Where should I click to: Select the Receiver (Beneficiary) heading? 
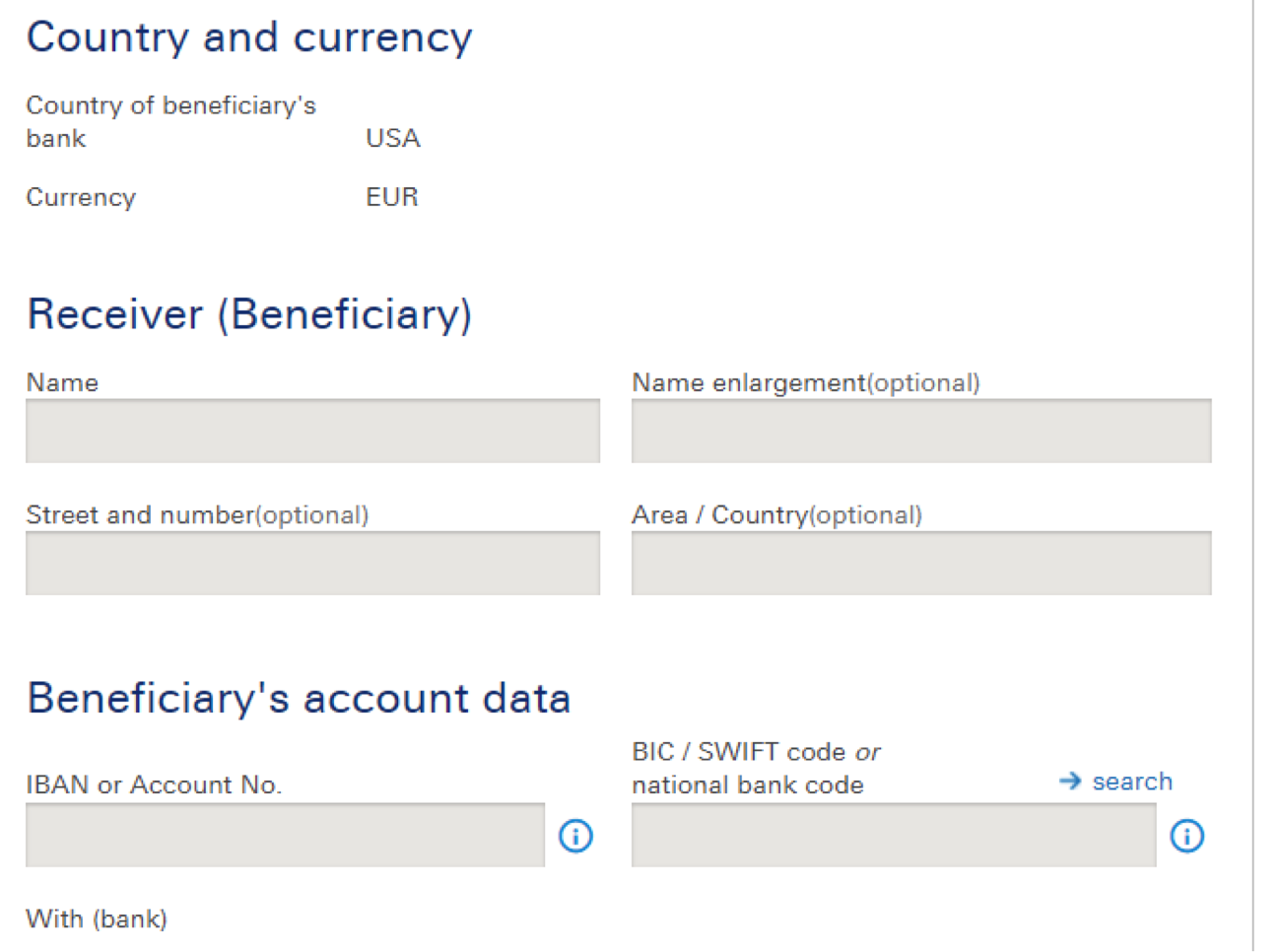click(250, 314)
